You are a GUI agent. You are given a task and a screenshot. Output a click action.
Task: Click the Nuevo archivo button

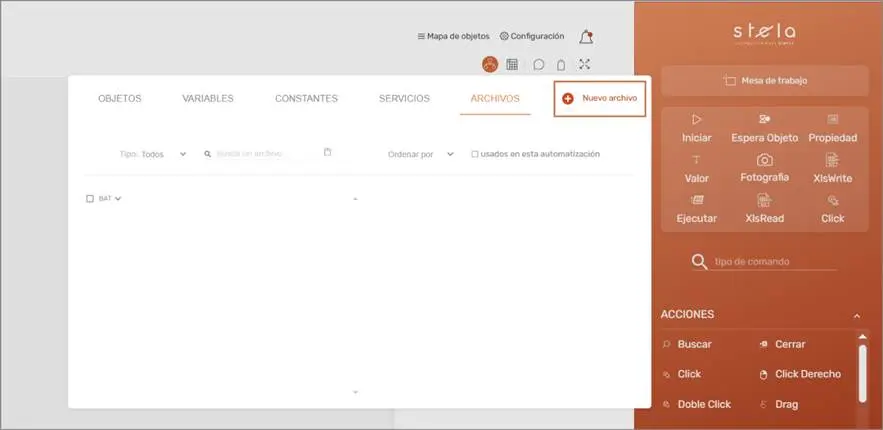tap(600, 98)
